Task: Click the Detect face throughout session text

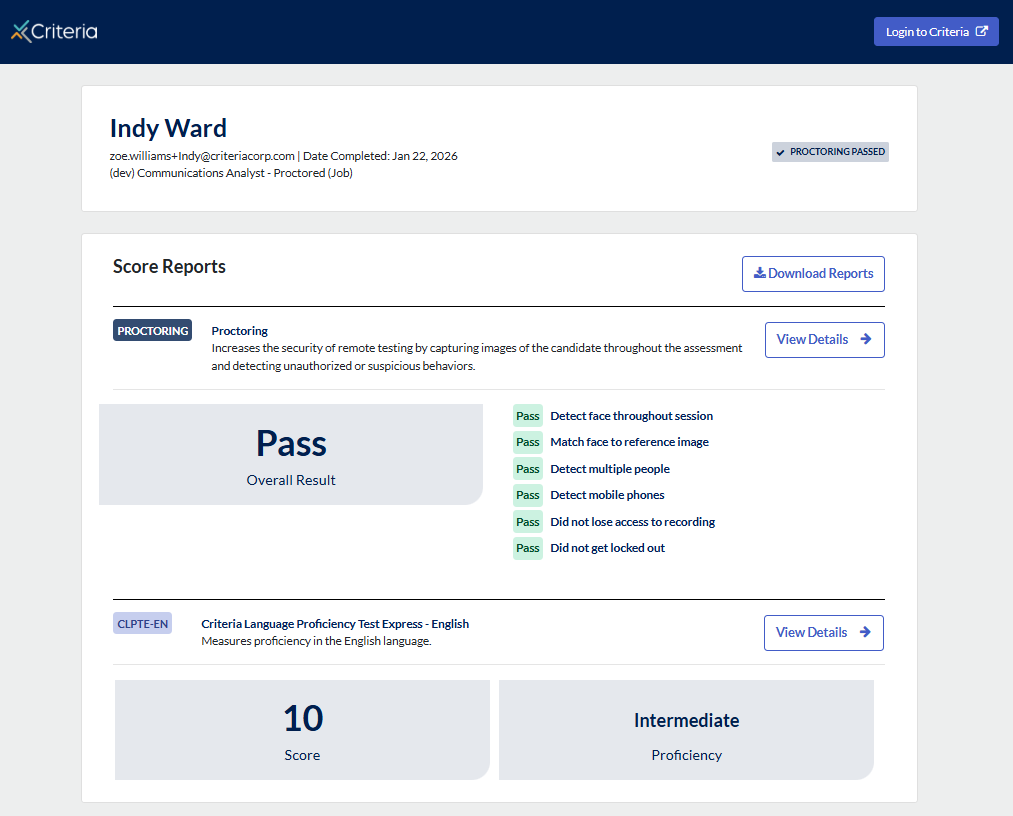Action: coord(632,416)
